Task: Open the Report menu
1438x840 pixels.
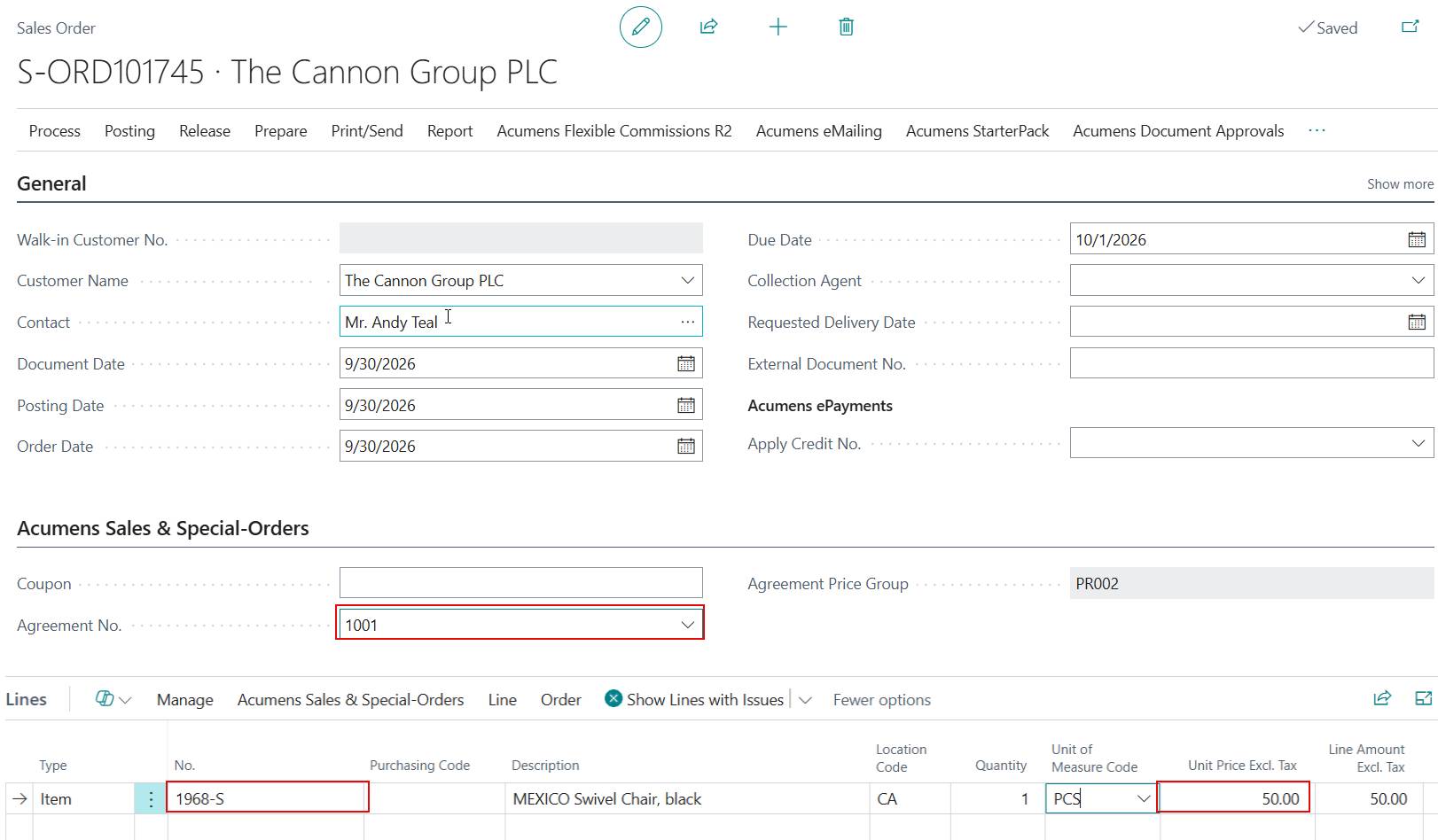Action: (449, 131)
